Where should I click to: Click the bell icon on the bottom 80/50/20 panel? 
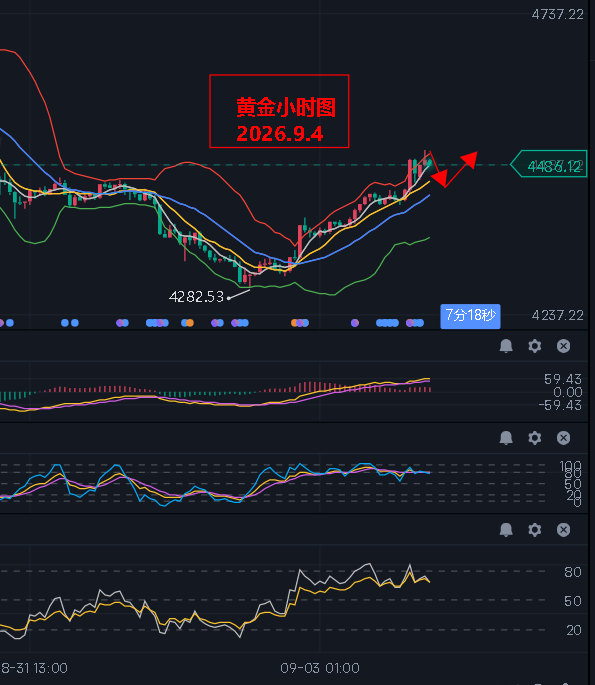506,529
